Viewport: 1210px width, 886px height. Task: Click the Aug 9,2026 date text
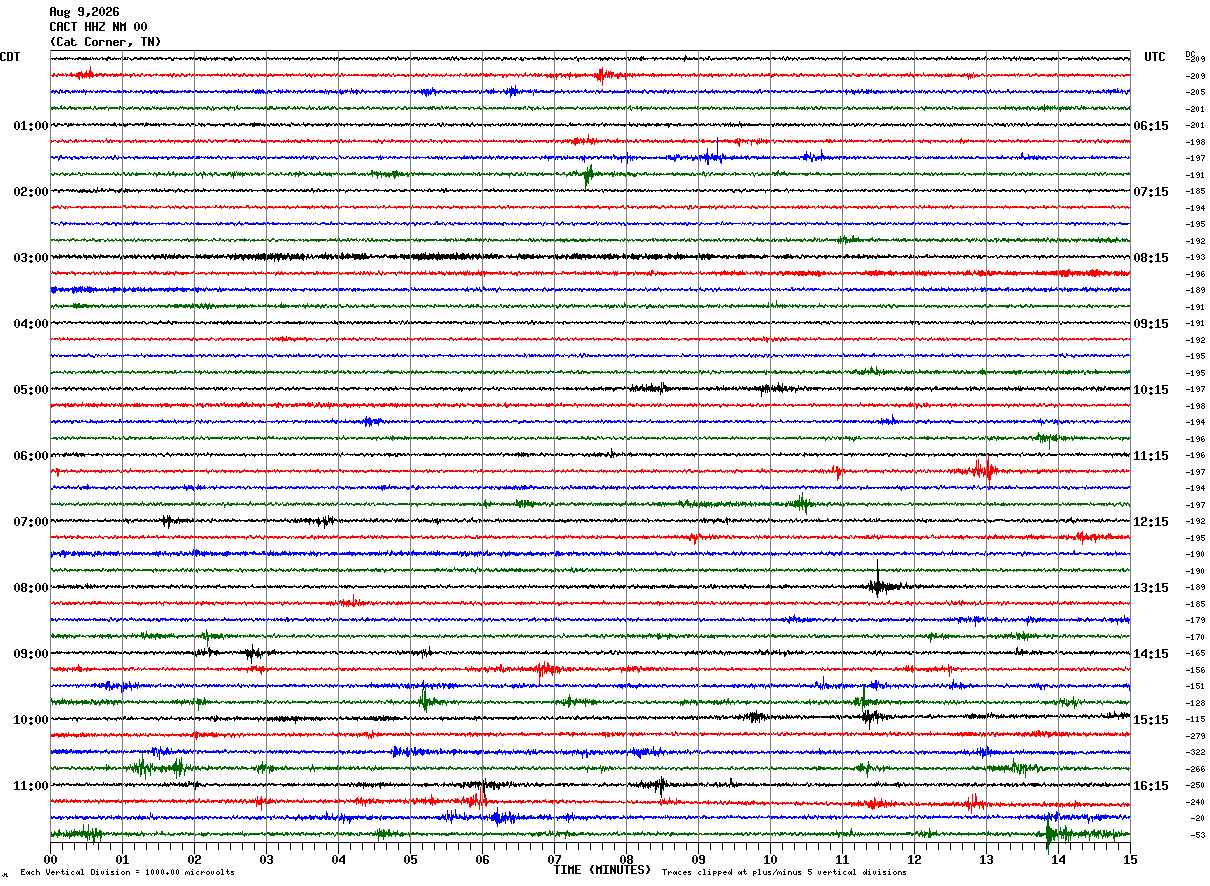point(84,12)
